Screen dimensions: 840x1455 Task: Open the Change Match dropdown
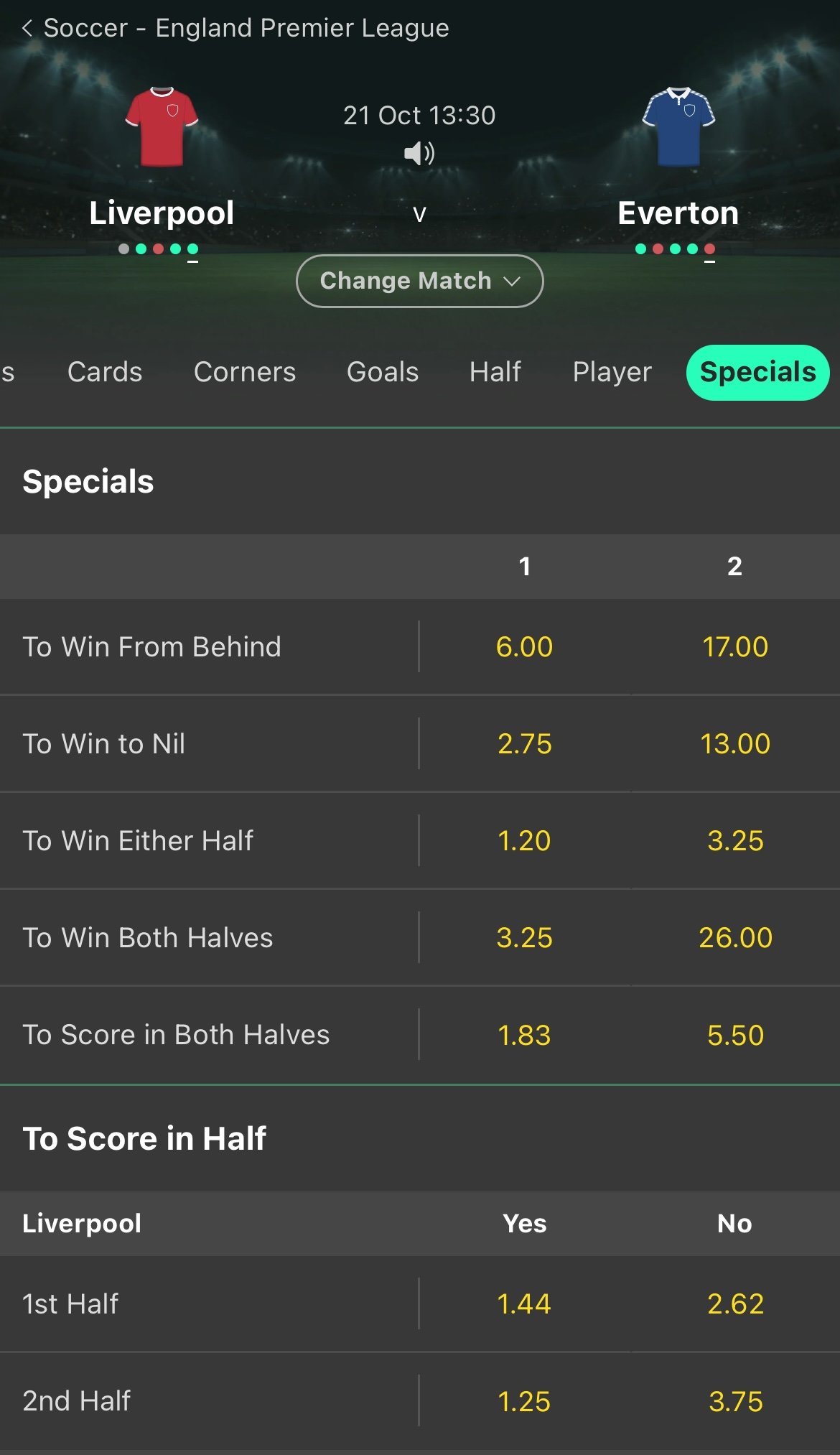tap(419, 281)
